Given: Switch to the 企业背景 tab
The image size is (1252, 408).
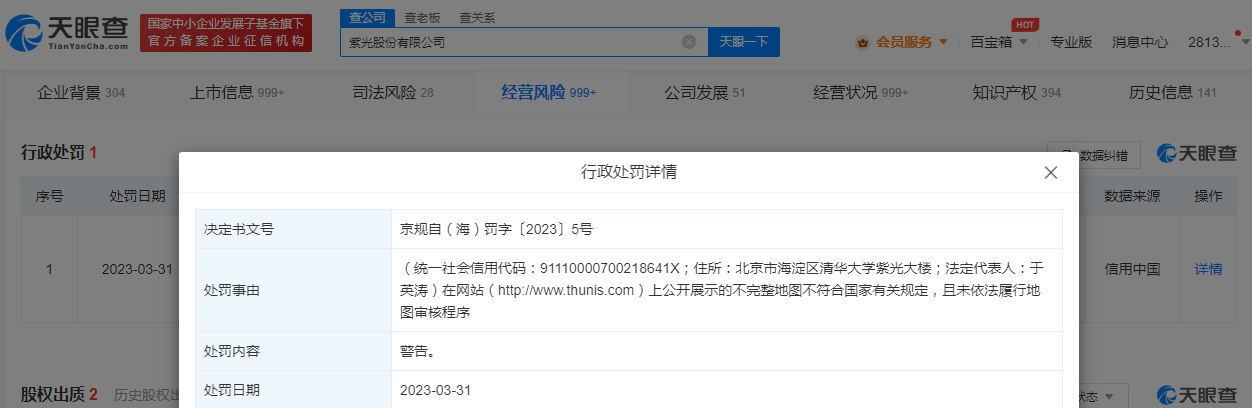Looking at the screenshot, I should (x=80, y=93).
